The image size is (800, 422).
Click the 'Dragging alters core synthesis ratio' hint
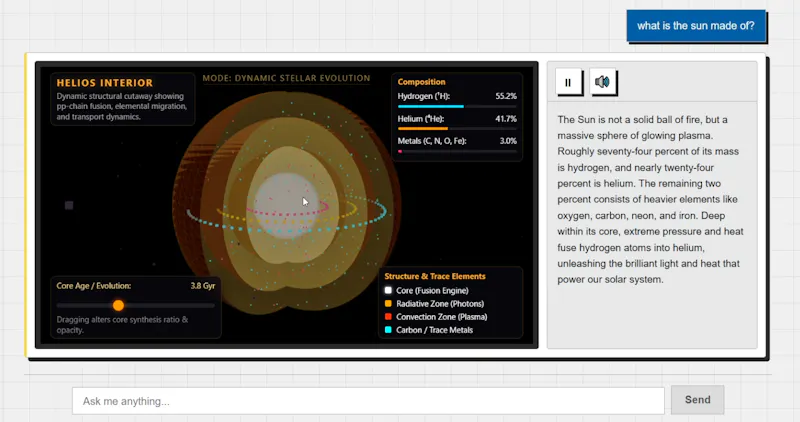click(x=122, y=325)
